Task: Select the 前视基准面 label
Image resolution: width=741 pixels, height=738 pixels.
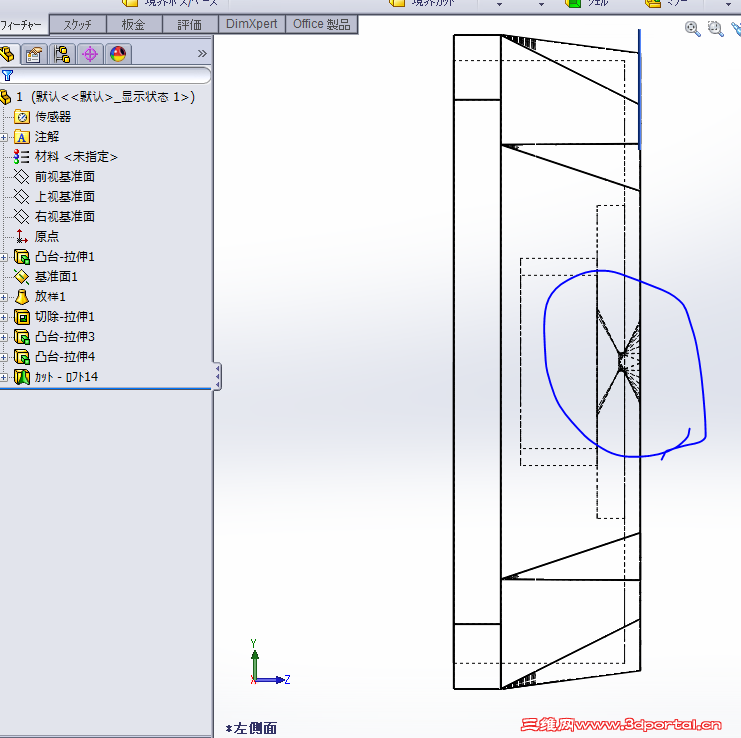Action: (x=65, y=176)
